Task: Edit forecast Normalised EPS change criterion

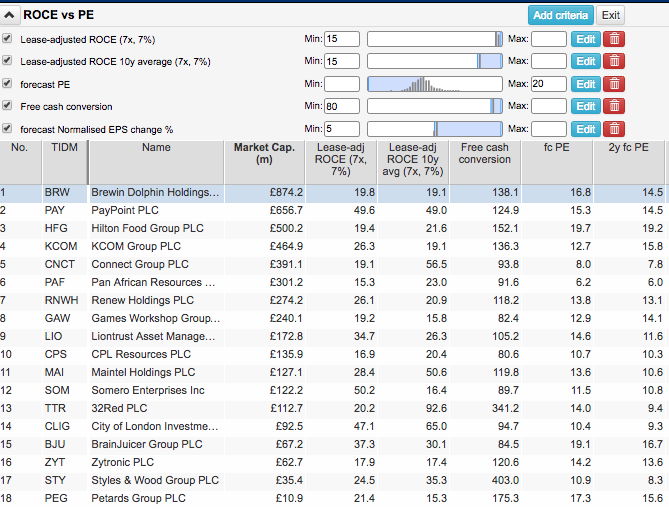Action: (586, 129)
